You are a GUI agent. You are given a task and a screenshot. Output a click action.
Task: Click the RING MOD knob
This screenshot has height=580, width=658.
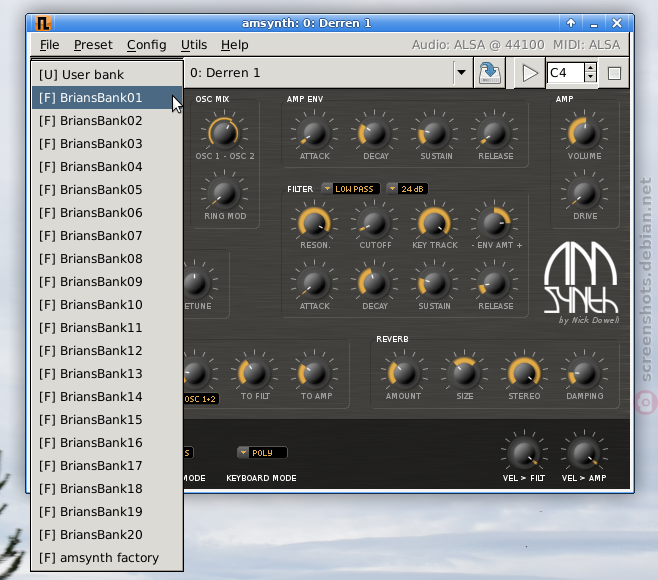pyautogui.click(x=224, y=193)
